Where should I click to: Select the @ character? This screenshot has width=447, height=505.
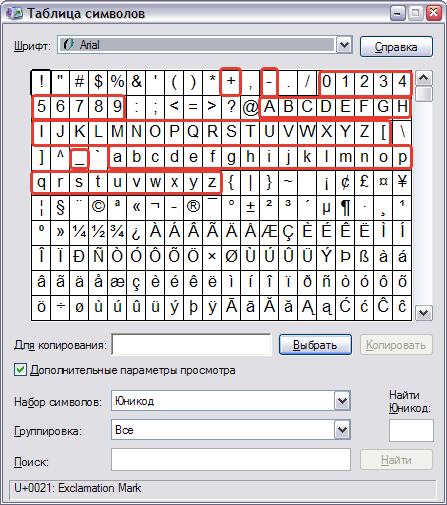coord(250,107)
